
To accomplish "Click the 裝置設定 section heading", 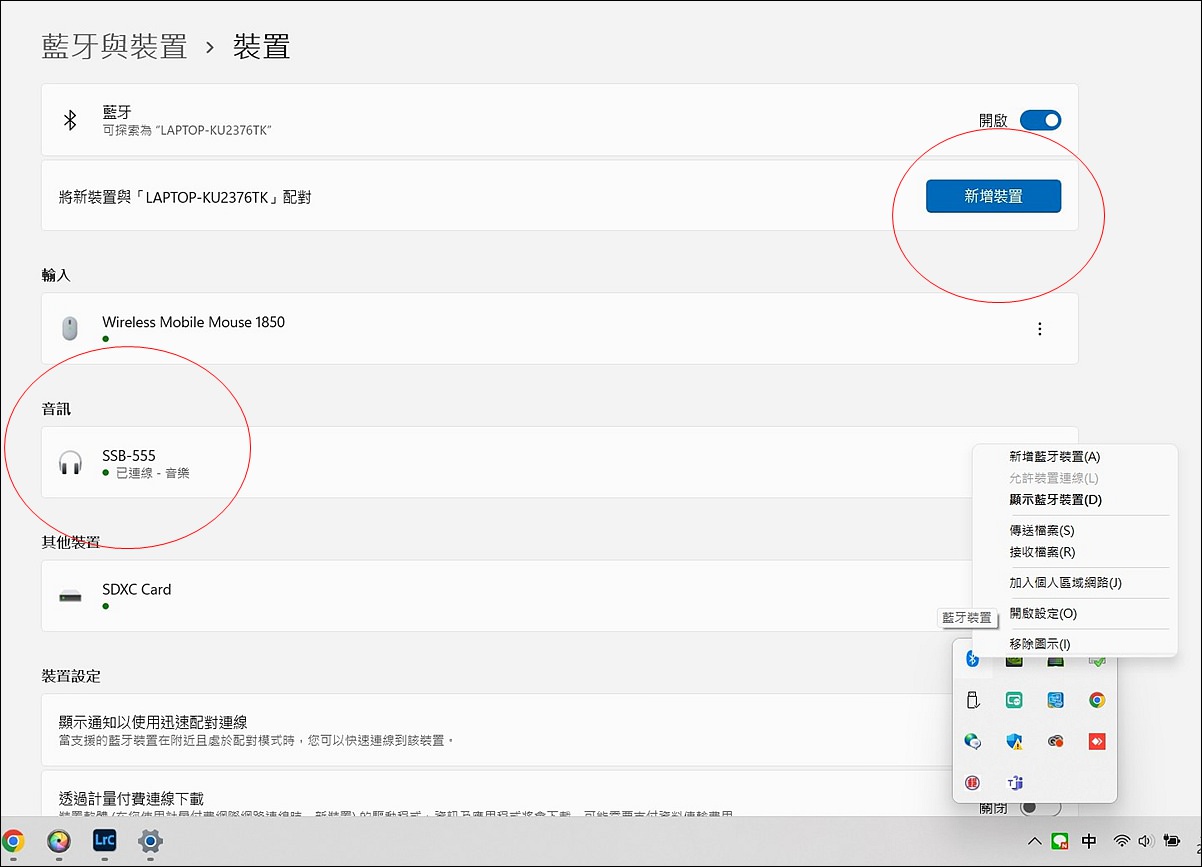I will tap(71, 676).
